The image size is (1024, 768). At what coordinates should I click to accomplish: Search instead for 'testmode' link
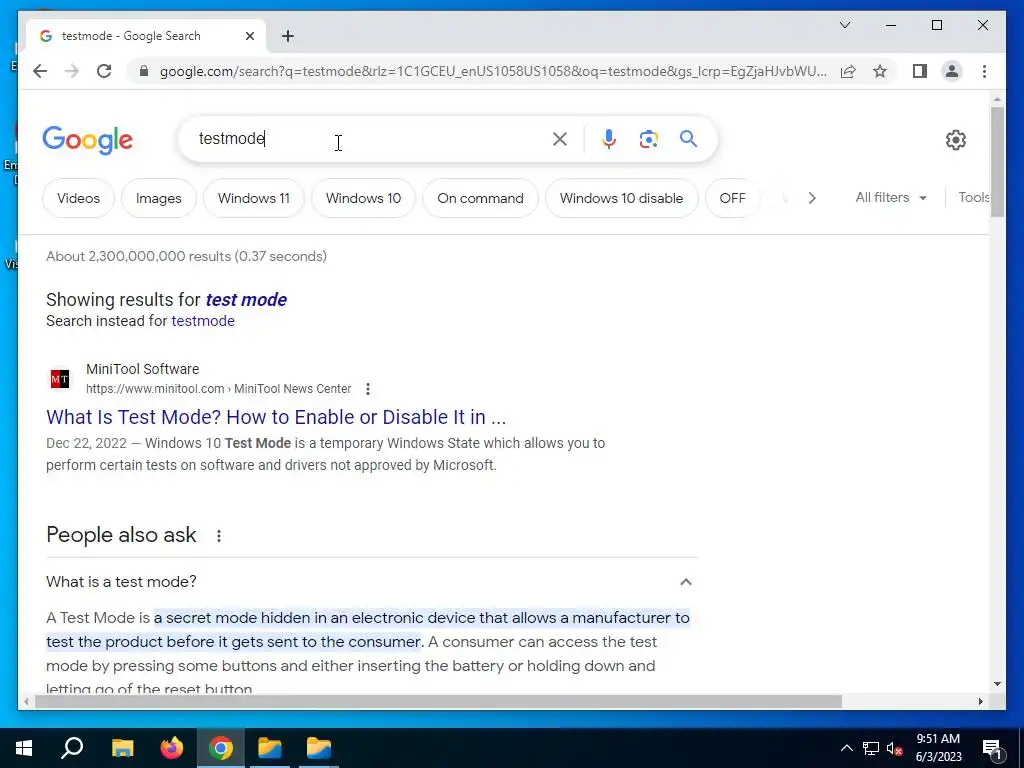[x=202, y=321]
